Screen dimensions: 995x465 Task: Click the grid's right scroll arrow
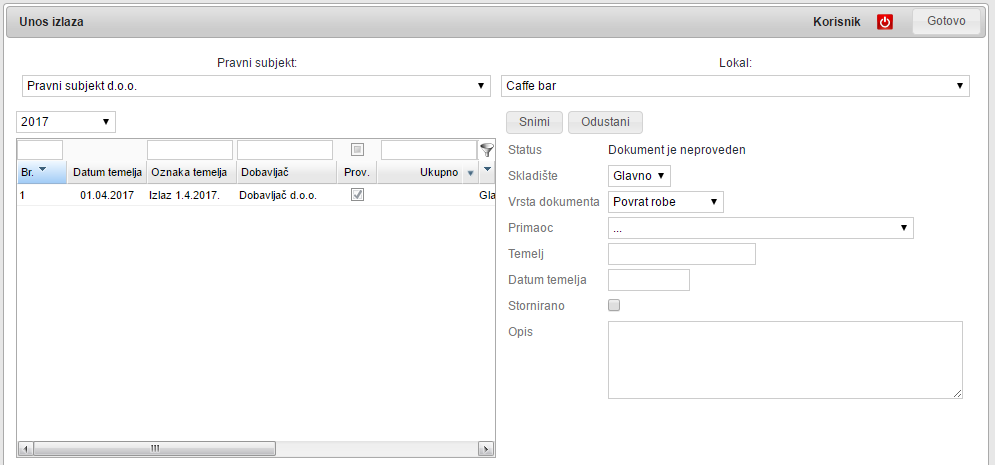486,448
